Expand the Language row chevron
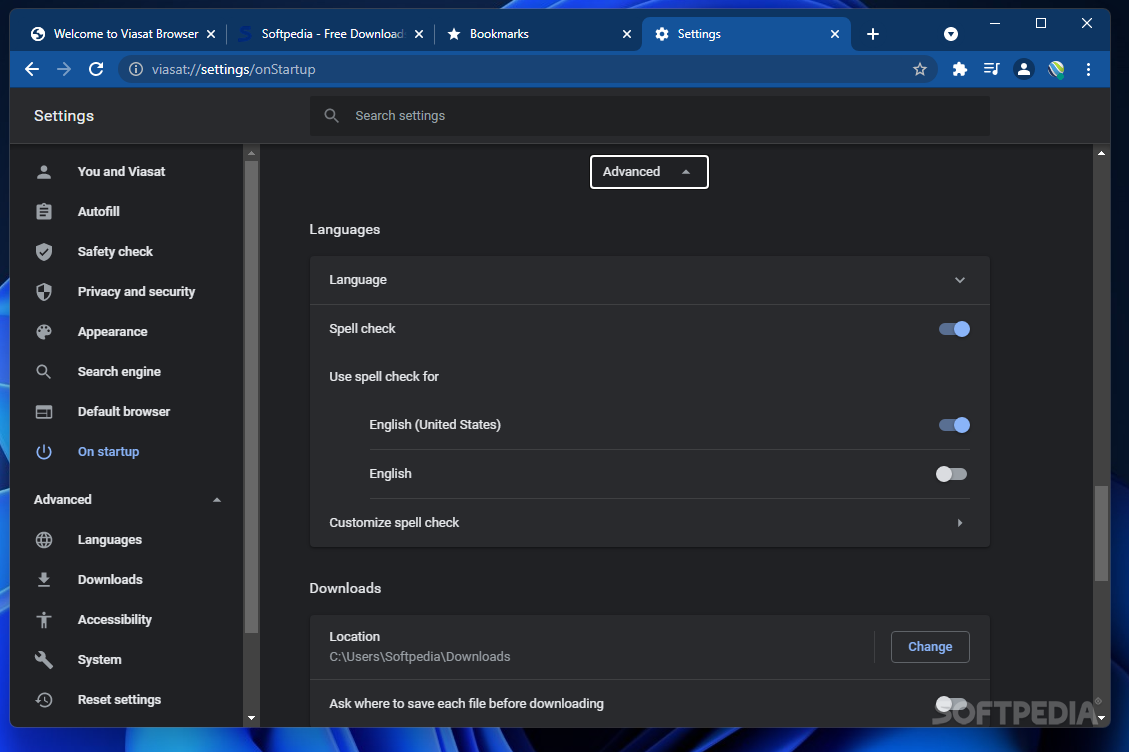 pos(959,279)
